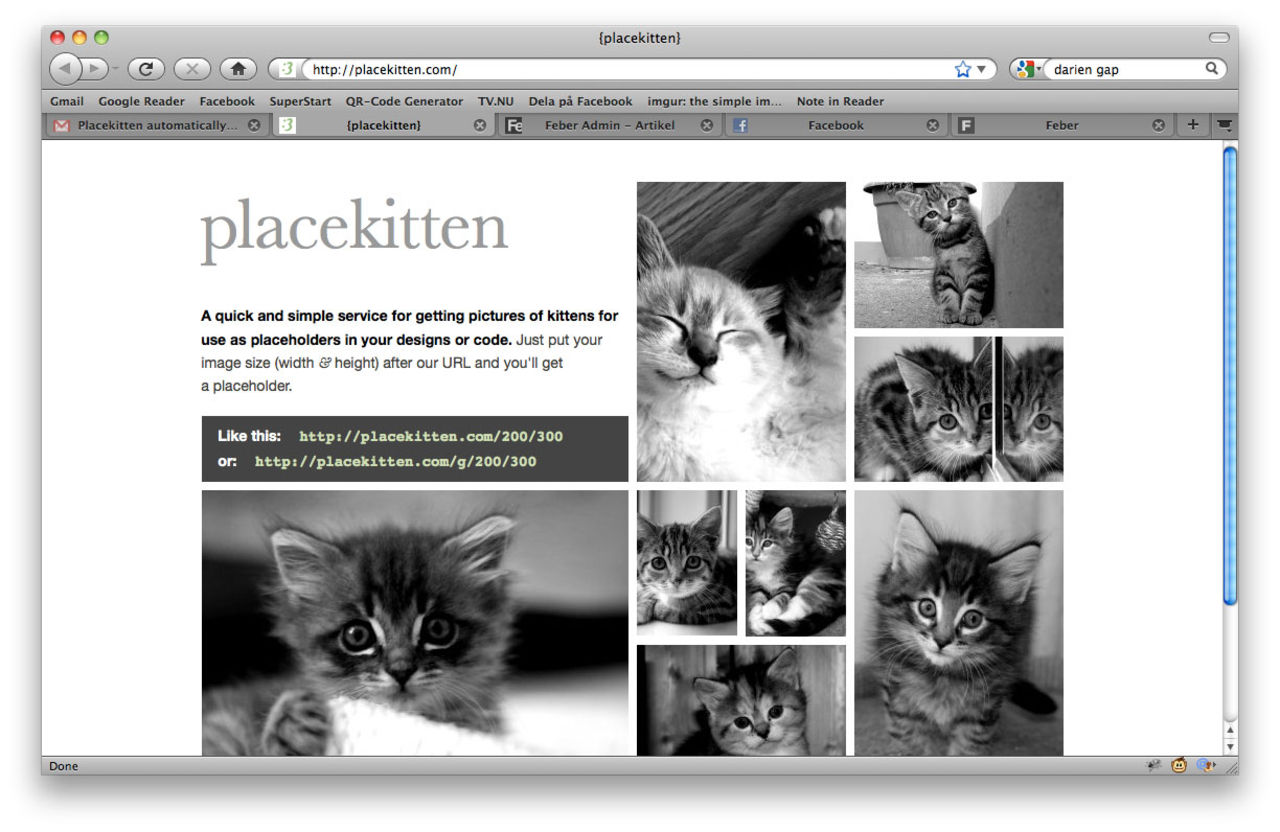Viewport: 1280px width, 832px height.
Task: Bookmark this page with the star
Action: point(962,69)
